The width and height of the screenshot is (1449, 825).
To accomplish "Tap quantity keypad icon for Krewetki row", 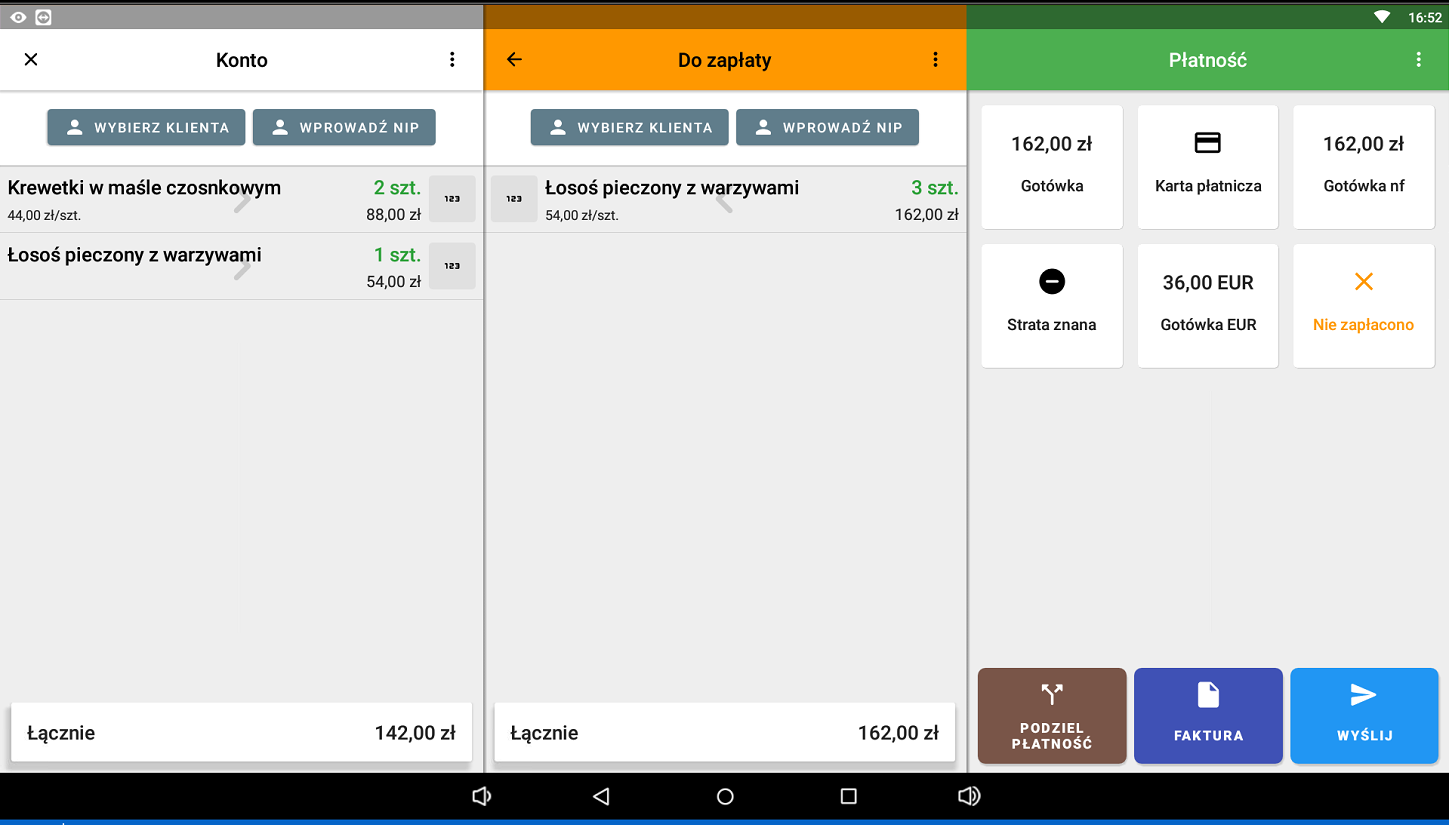I will coord(452,199).
